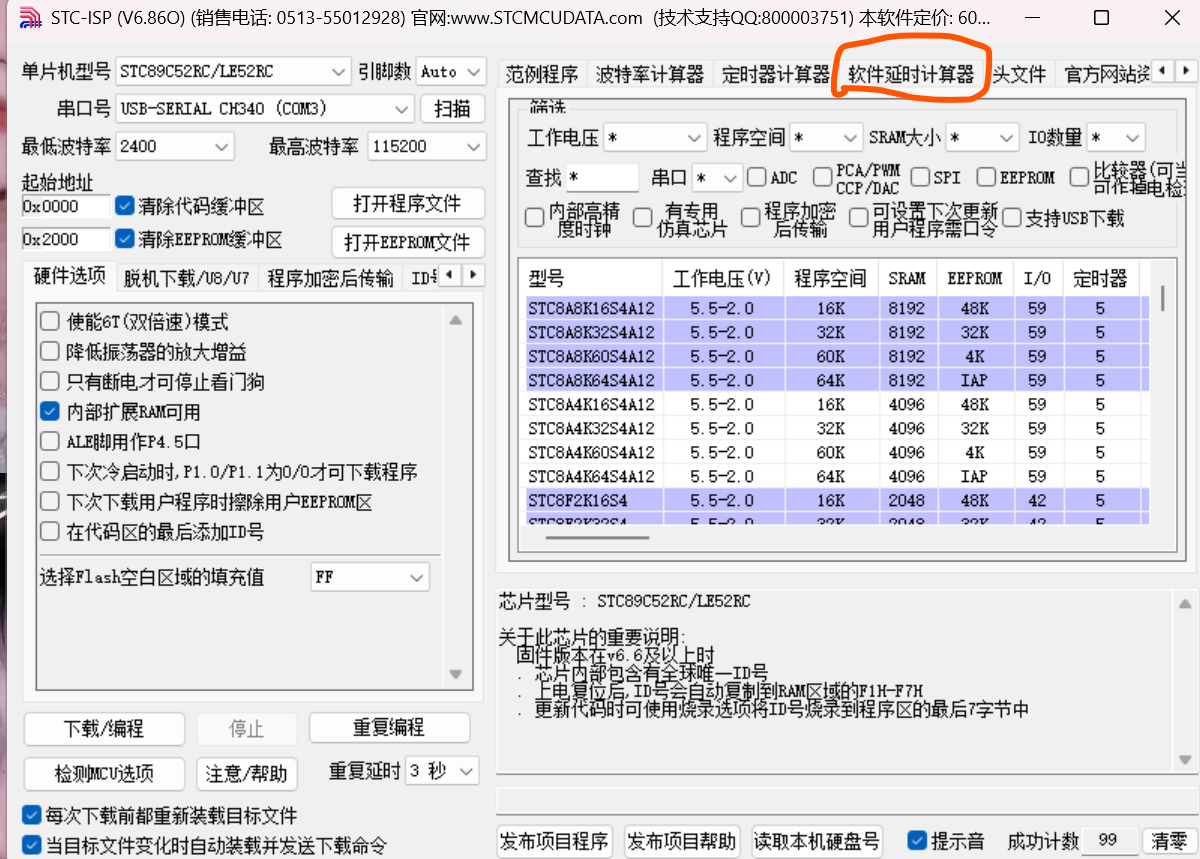Click up arrow of chip info panel scrollbar
This screenshot has height=859, width=1200.
pyautogui.click(x=1185, y=603)
